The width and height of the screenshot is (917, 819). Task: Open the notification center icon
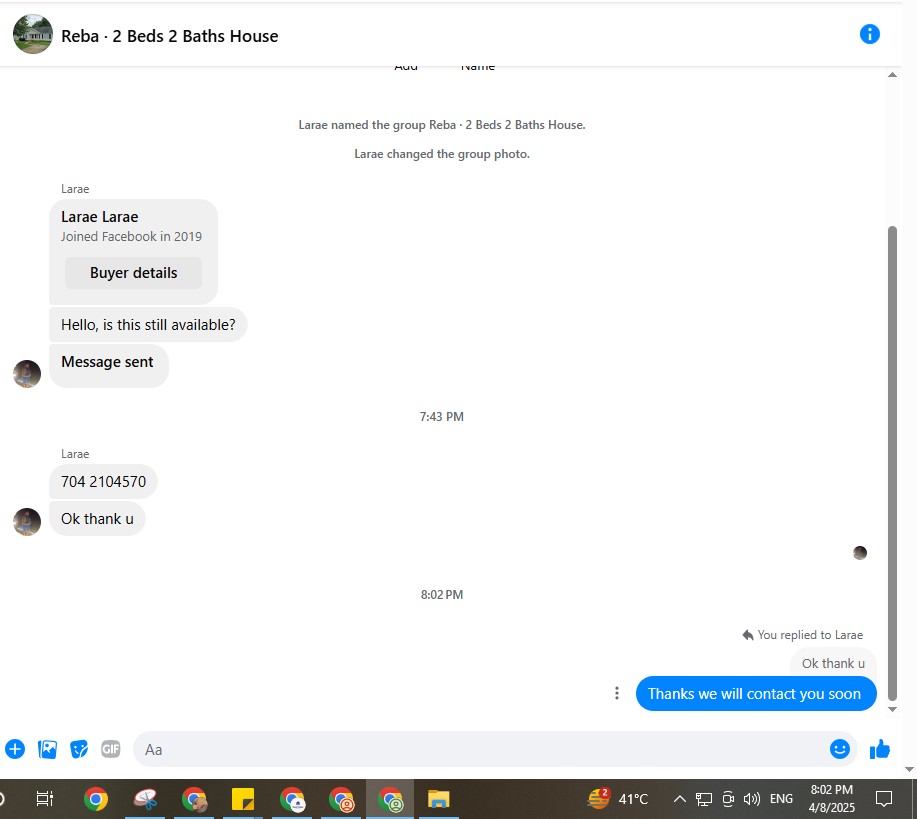pos(884,799)
